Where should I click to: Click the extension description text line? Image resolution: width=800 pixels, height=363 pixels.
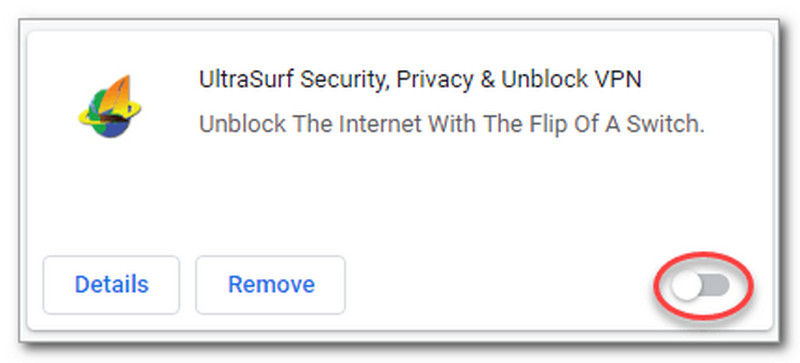coord(452,124)
